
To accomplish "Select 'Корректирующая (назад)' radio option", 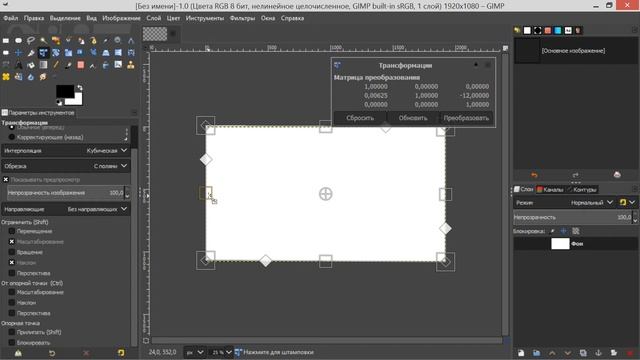I will (x=12, y=137).
